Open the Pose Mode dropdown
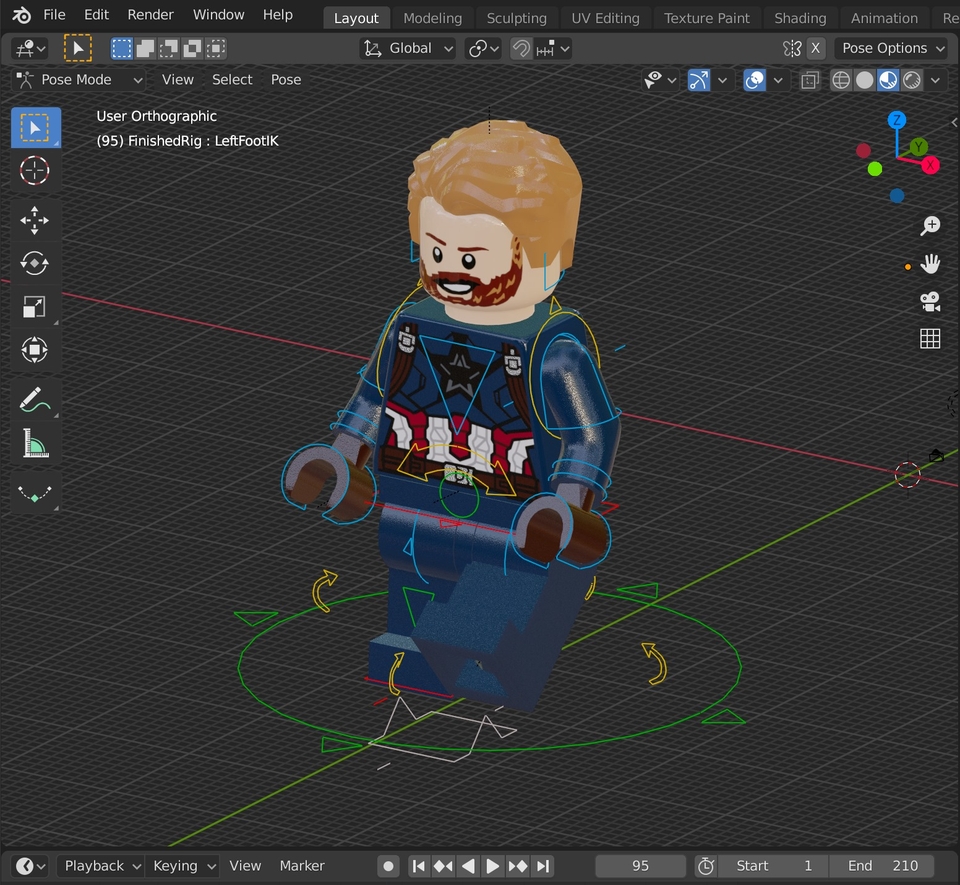 tap(79, 80)
